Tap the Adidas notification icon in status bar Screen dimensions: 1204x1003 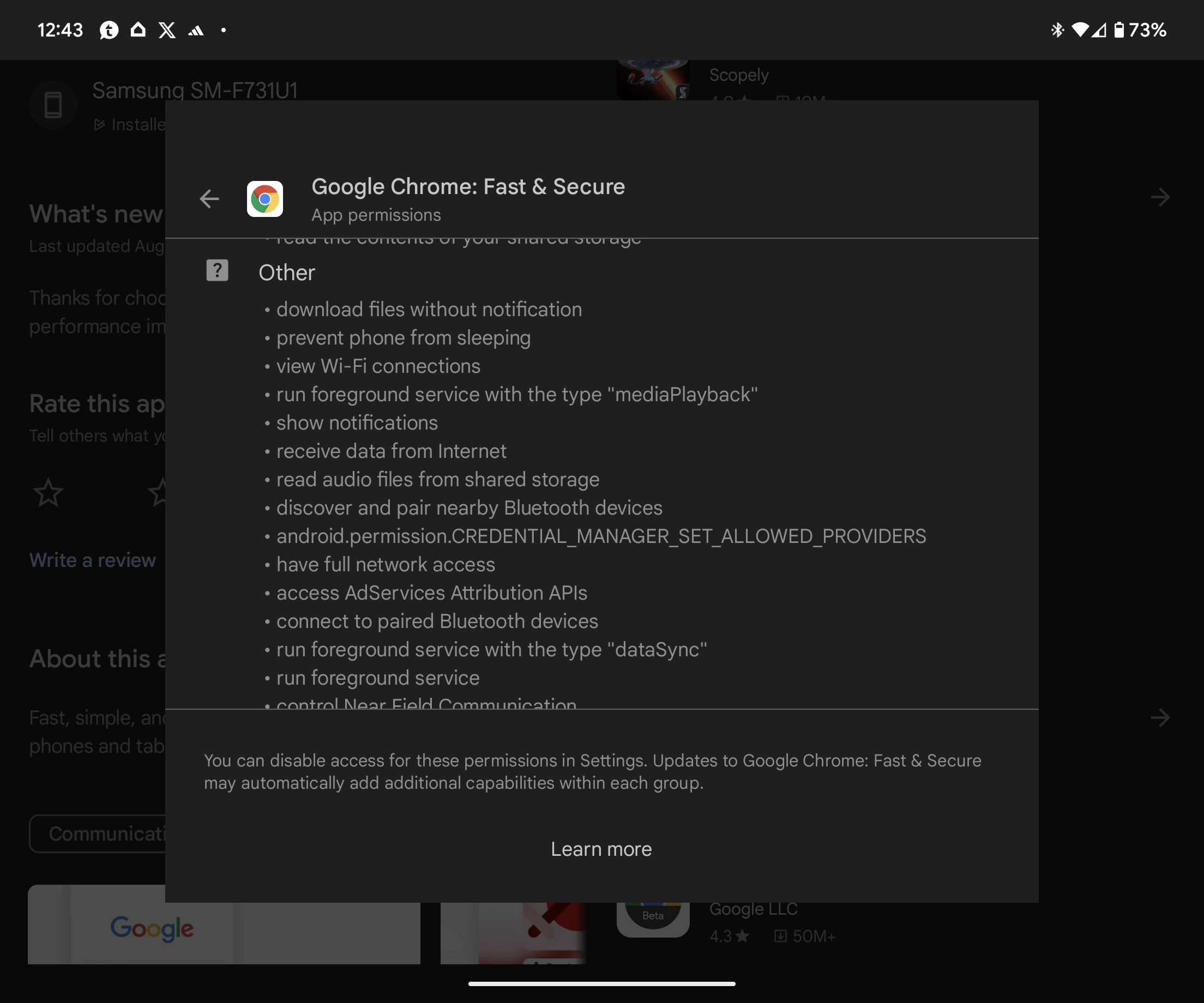[x=196, y=31]
